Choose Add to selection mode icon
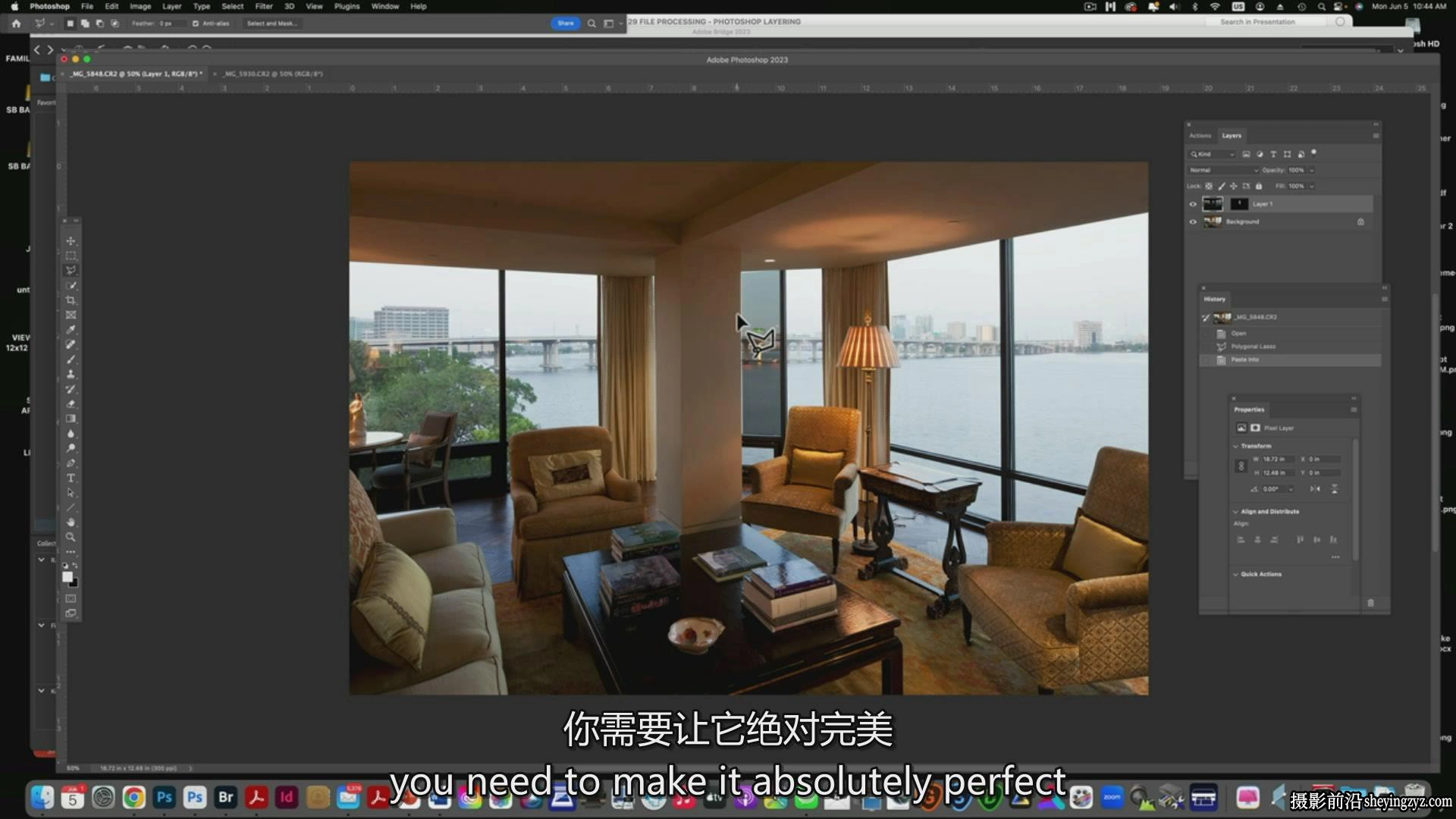The width and height of the screenshot is (1456, 819). [85, 24]
